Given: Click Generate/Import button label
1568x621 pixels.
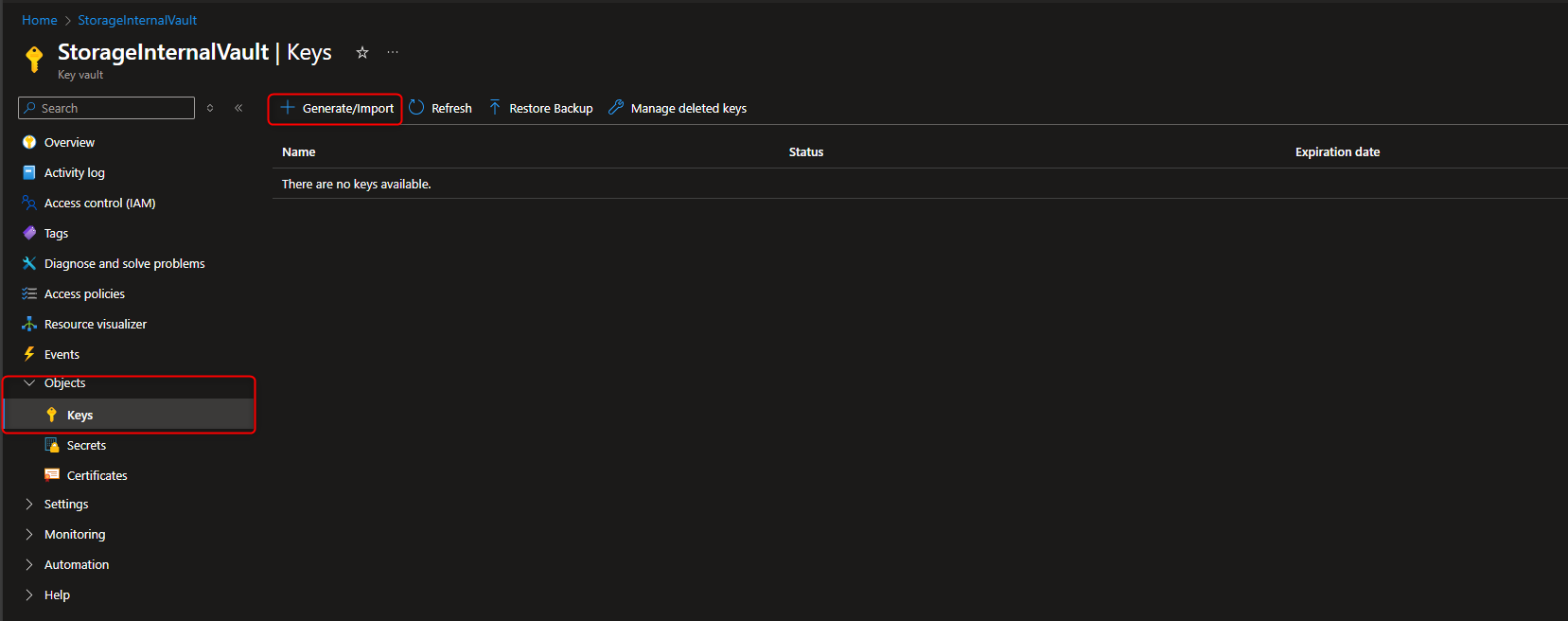Looking at the screenshot, I should [x=348, y=108].
